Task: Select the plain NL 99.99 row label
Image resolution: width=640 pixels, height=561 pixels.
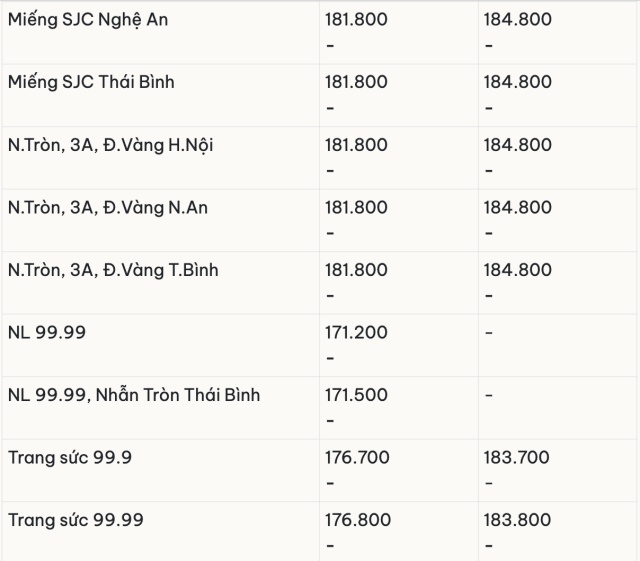Action: pos(46,332)
